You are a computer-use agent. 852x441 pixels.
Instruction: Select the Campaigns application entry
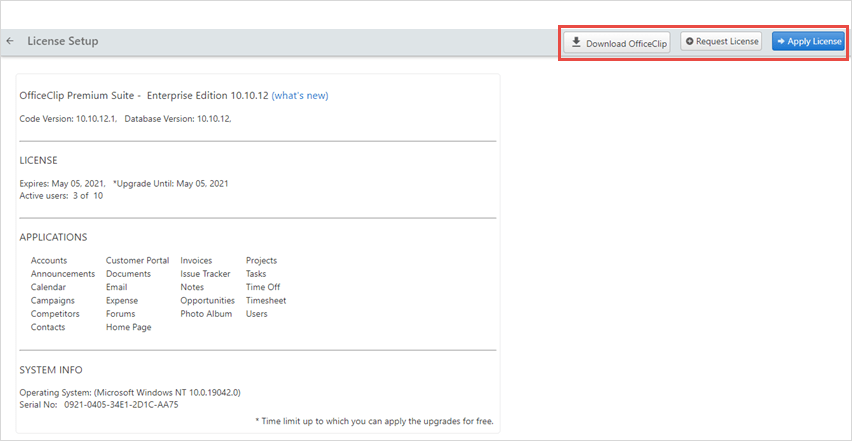(x=53, y=300)
